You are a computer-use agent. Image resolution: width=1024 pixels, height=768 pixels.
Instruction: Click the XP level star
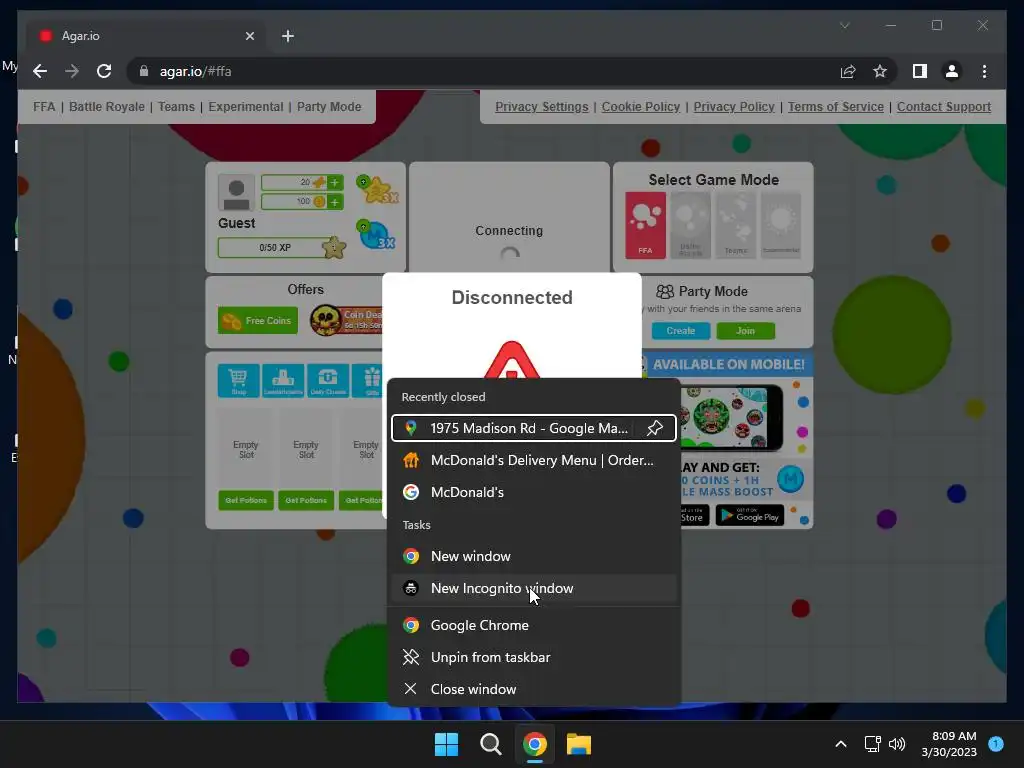pos(334,247)
